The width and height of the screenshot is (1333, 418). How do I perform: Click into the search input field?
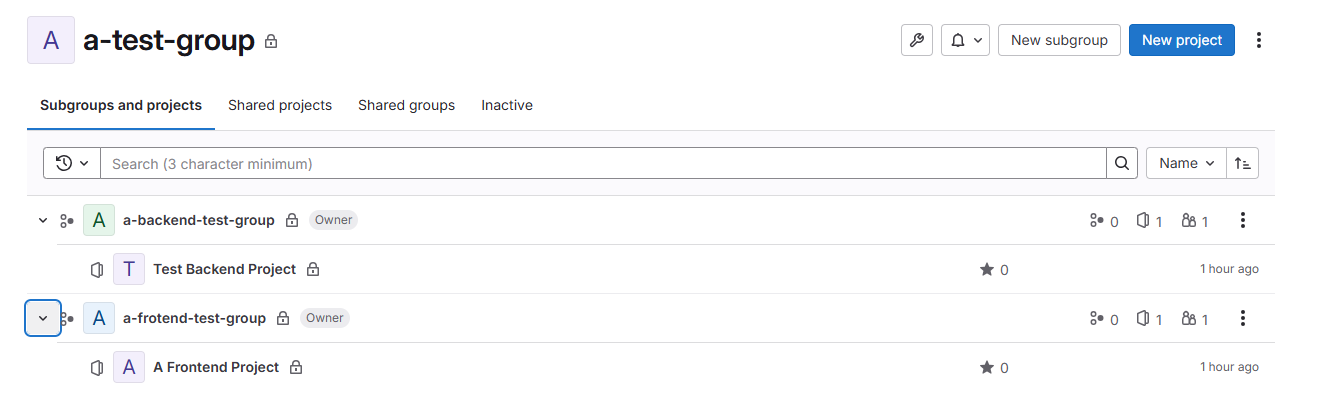tap(600, 163)
